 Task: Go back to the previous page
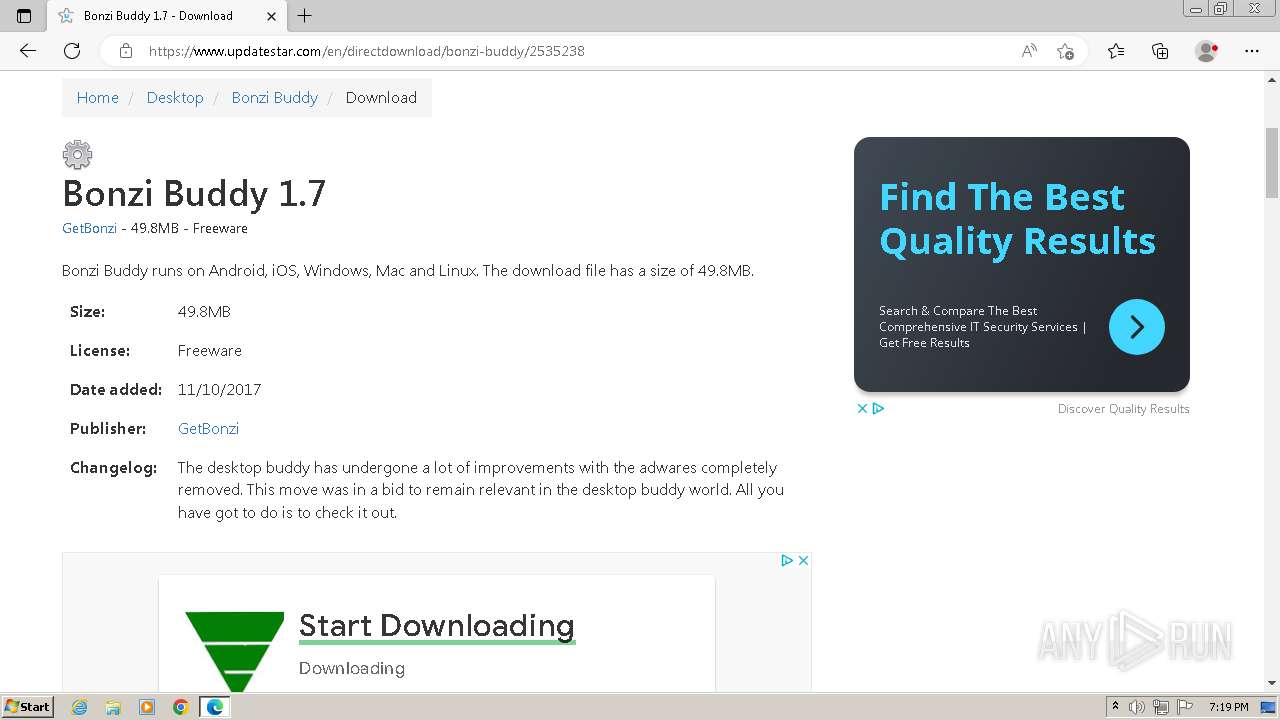28,51
